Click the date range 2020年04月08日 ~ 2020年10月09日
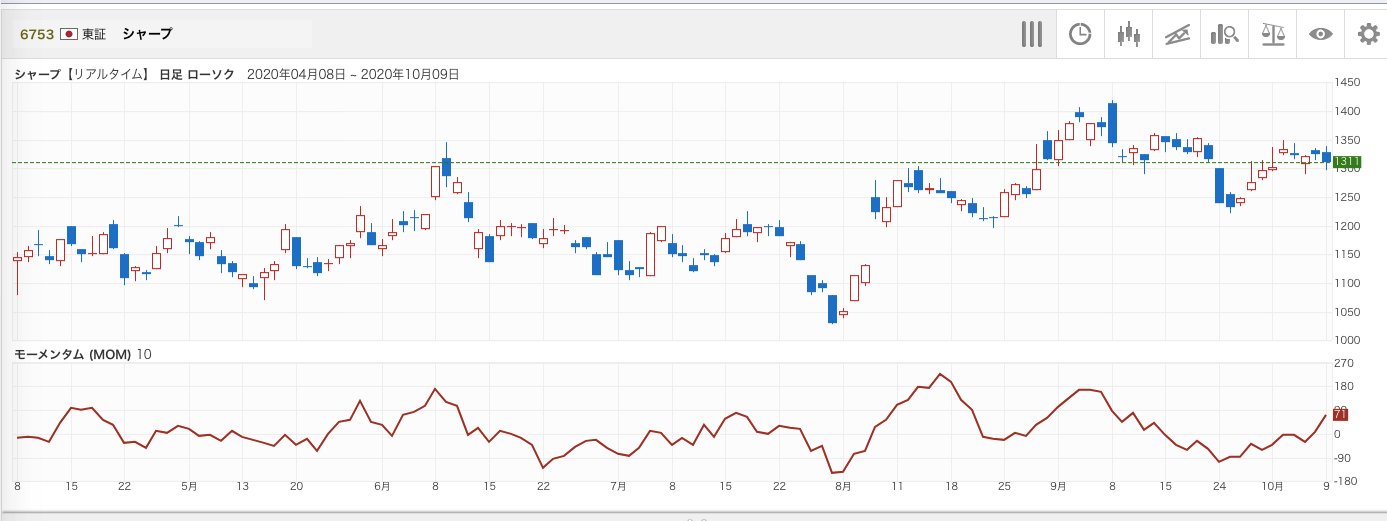Image resolution: width=1387 pixels, height=521 pixels. click(x=352, y=74)
